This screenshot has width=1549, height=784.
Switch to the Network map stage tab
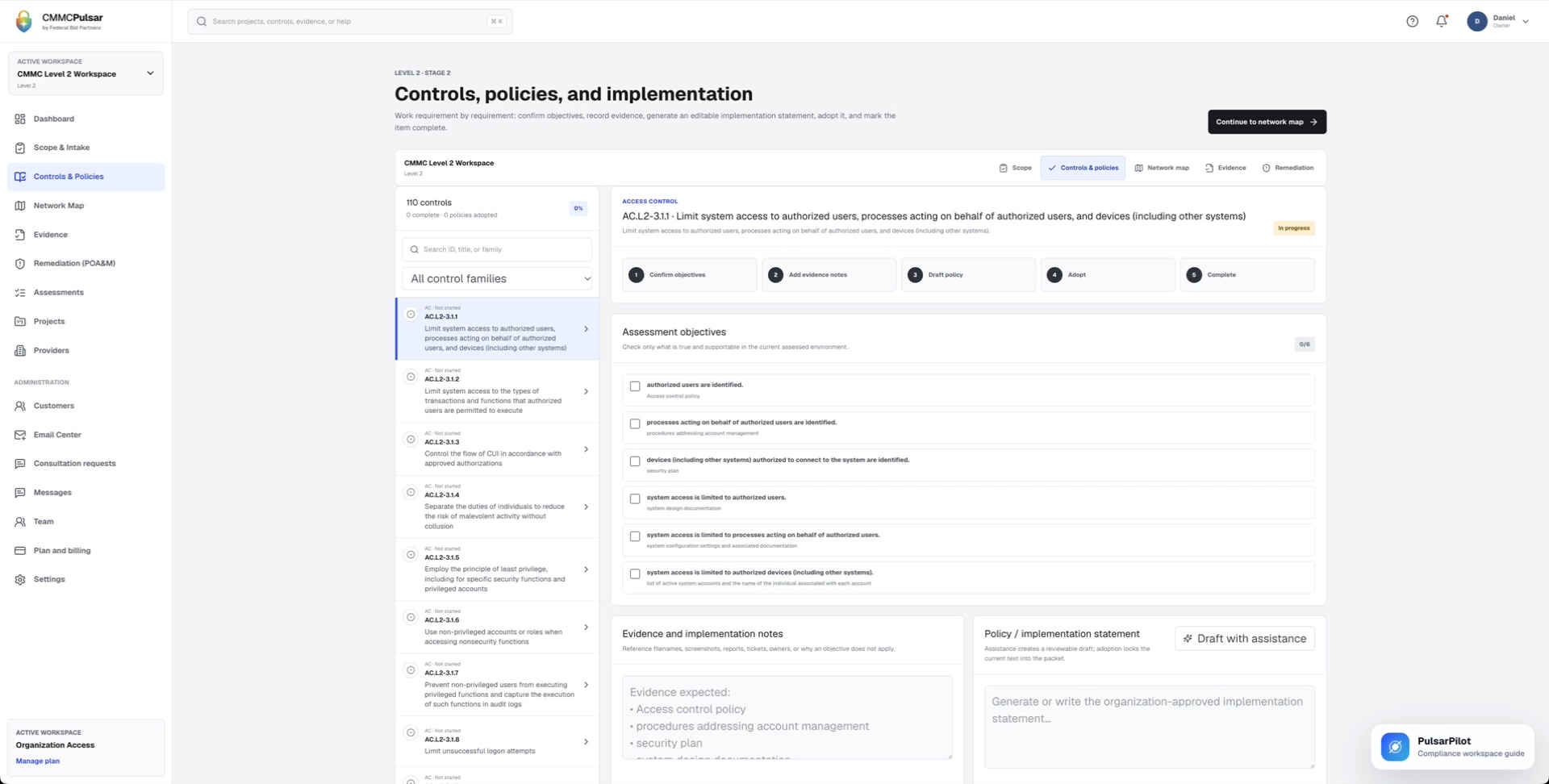(x=1162, y=168)
